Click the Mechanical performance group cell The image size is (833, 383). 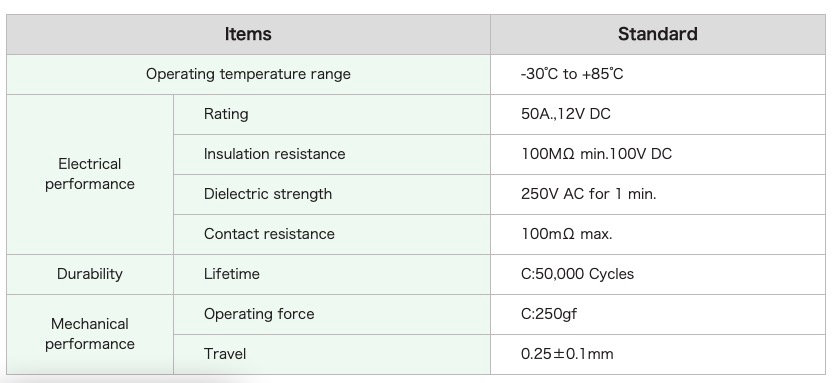(x=90, y=334)
